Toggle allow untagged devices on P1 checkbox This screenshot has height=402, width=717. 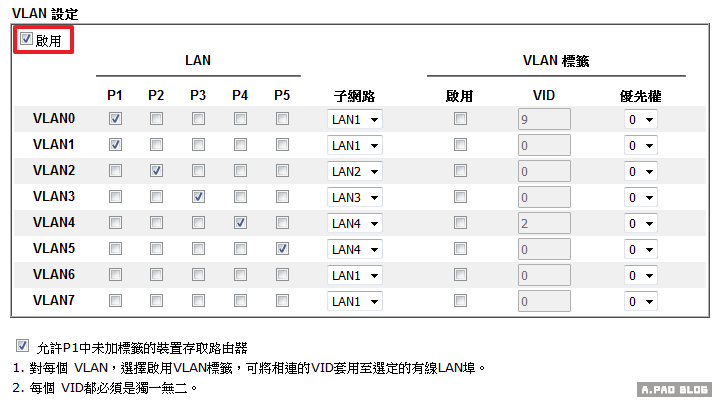point(23,346)
